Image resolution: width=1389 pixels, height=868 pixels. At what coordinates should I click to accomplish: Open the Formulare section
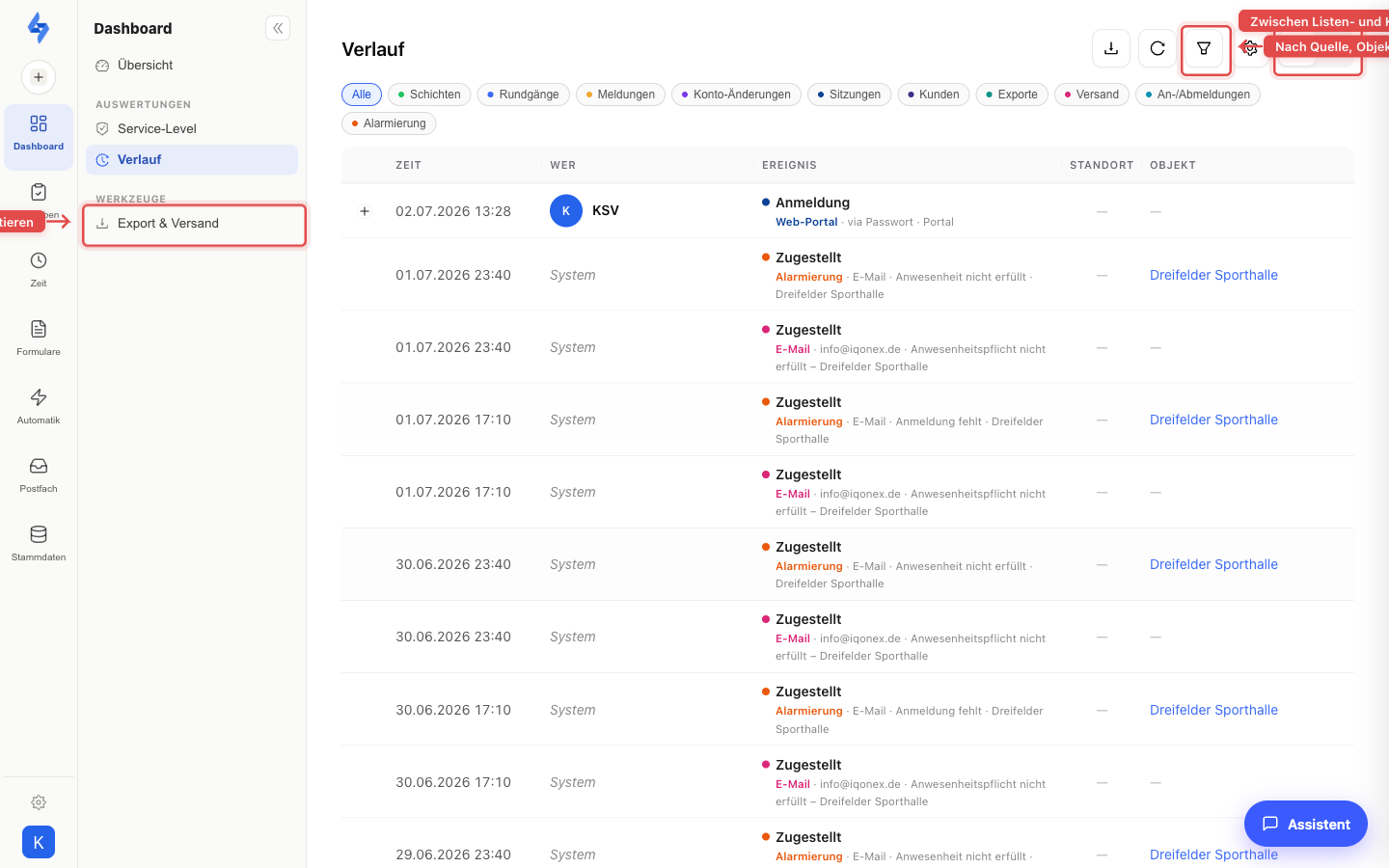[x=39, y=338]
